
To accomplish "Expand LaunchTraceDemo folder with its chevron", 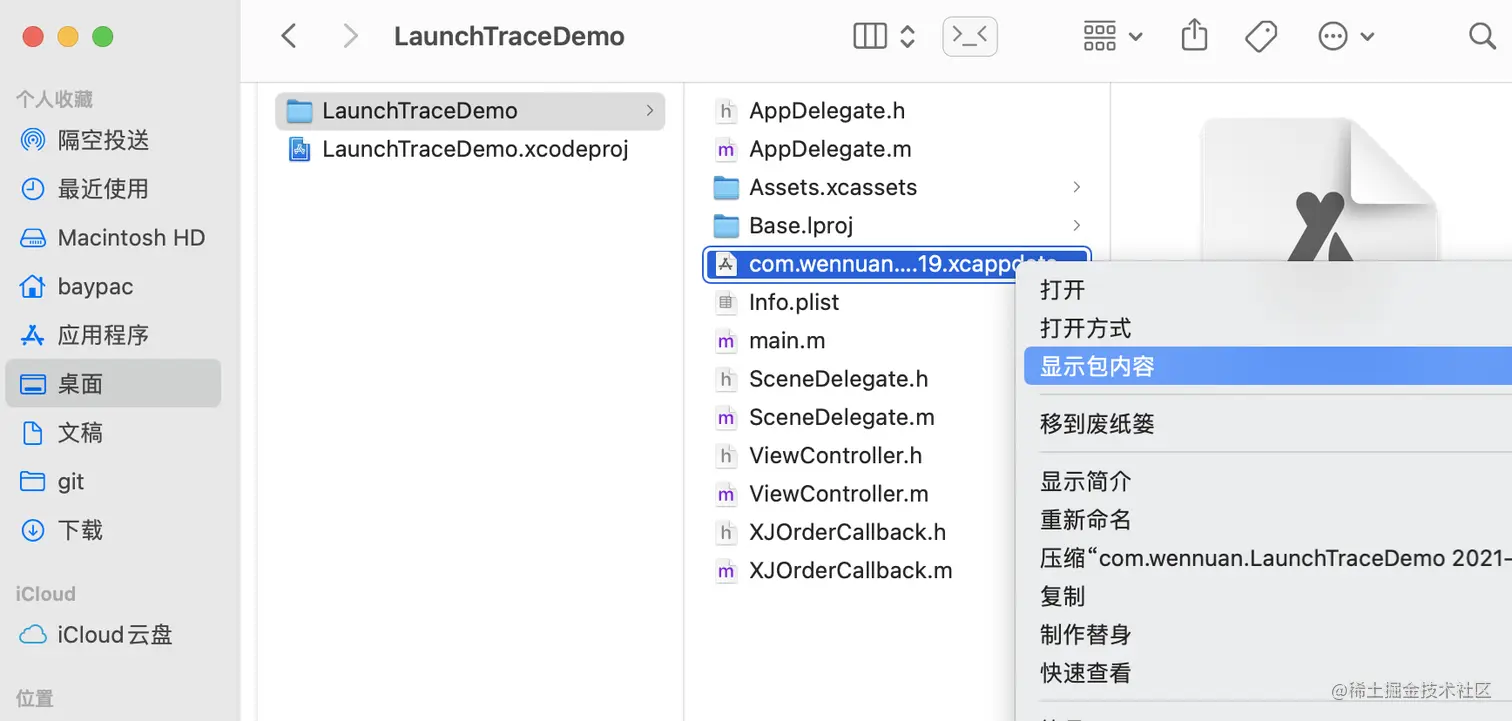I will (650, 111).
